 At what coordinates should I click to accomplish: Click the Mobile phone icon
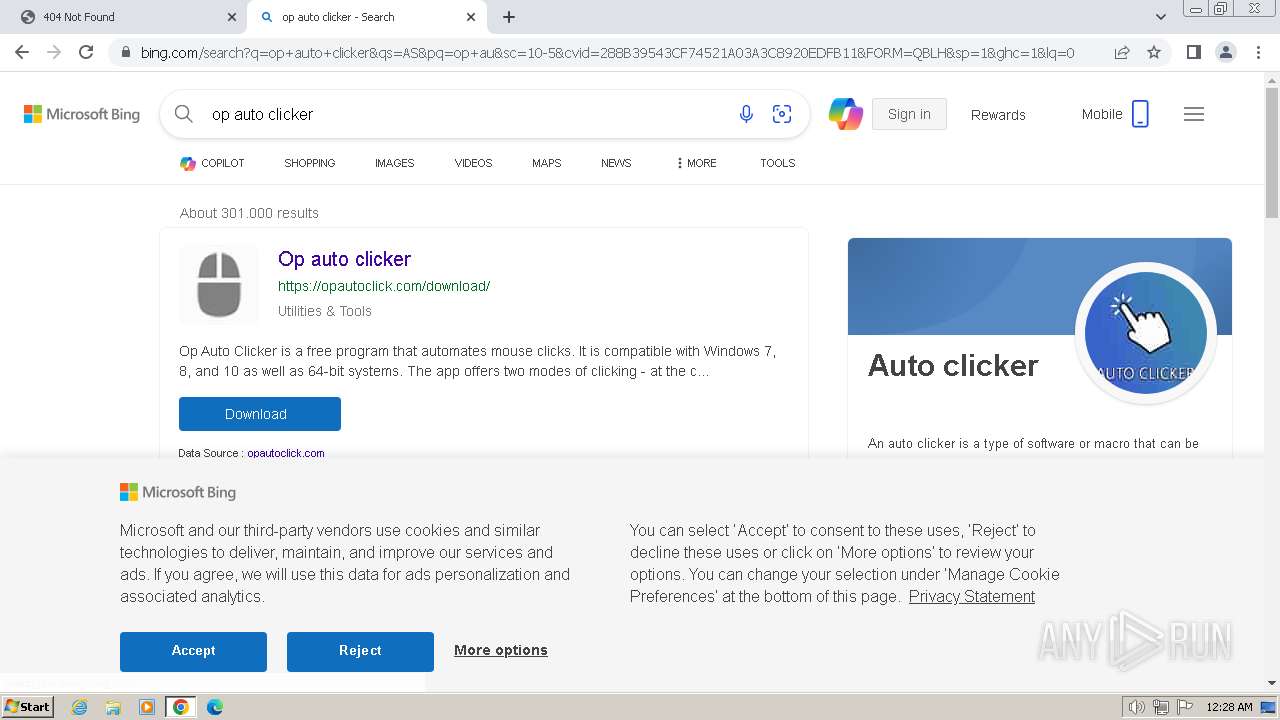coord(1140,114)
